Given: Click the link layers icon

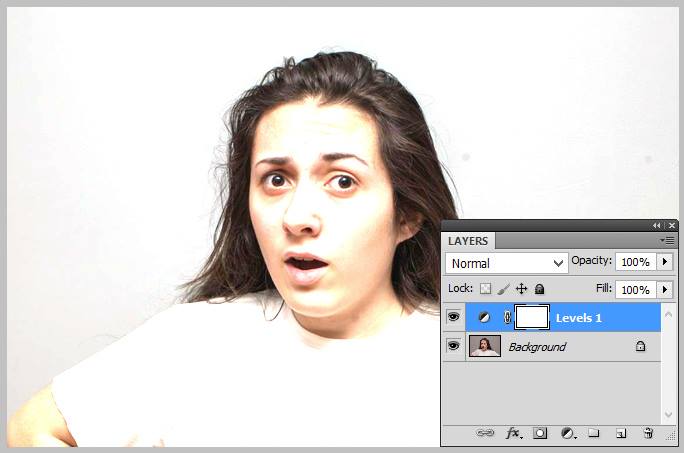Looking at the screenshot, I should [485, 433].
